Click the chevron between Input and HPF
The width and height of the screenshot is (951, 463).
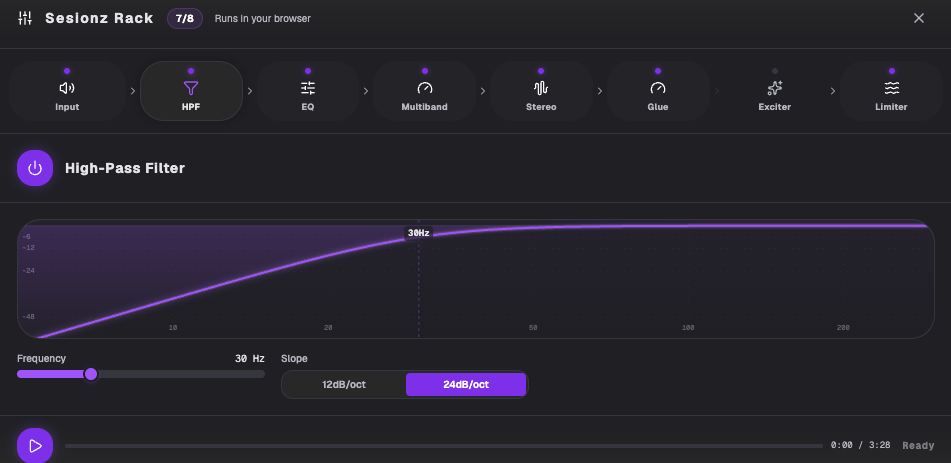(x=133, y=91)
